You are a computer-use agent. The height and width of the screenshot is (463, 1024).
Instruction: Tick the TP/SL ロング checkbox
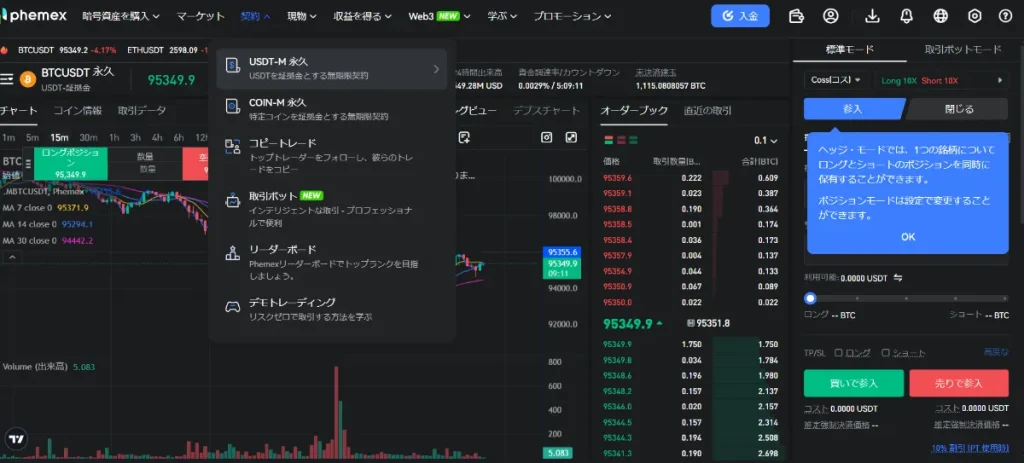tap(839, 353)
